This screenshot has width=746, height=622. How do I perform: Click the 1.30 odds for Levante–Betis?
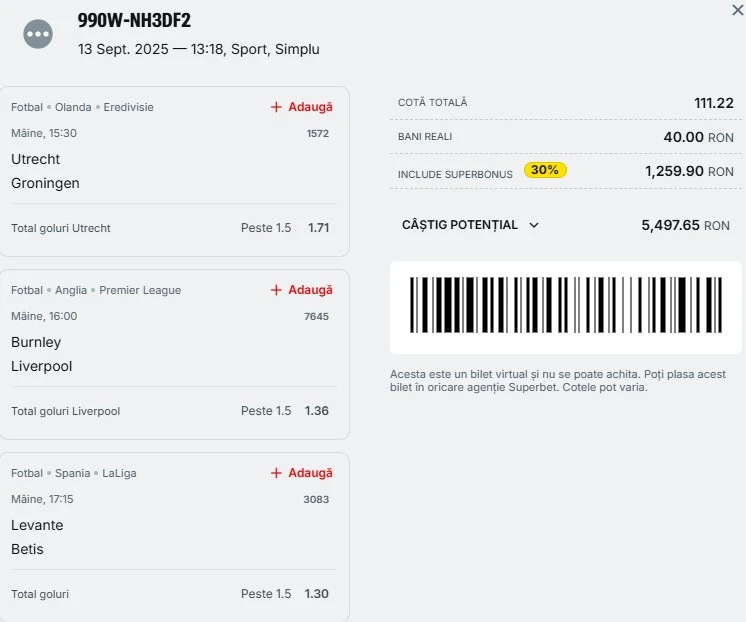click(x=317, y=593)
